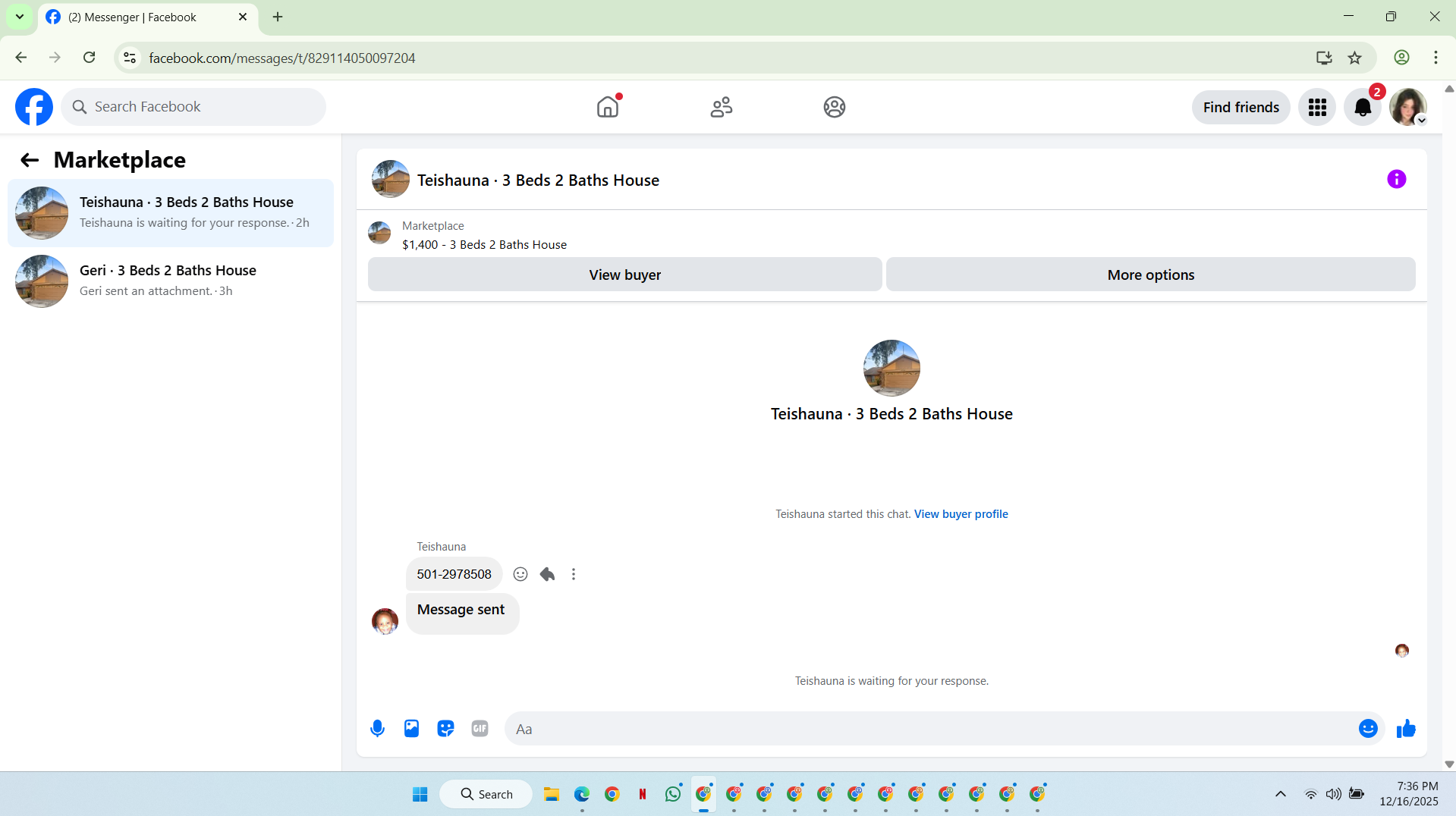Screen dimensions: 1456x816
Task: View site information icon in address bar
Action: click(131, 58)
